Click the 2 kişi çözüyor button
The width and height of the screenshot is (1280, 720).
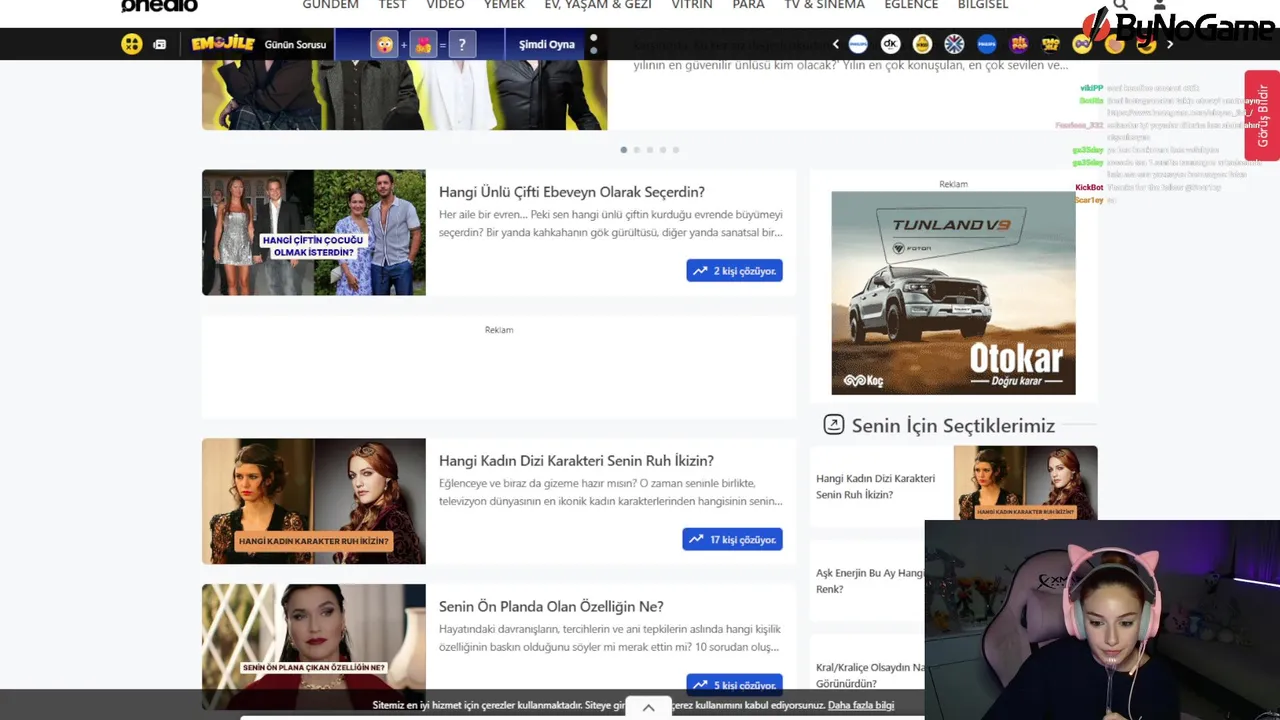(735, 271)
